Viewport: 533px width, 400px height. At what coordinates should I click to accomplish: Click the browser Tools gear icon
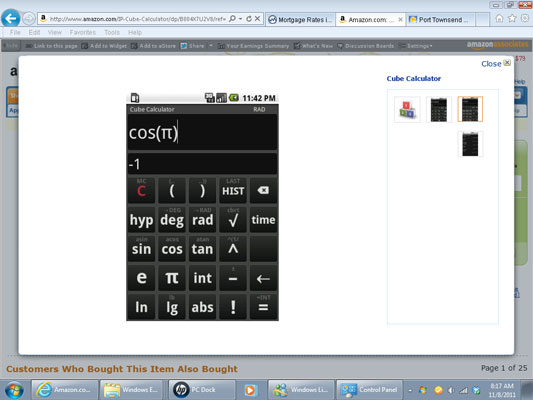coord(525,19)
